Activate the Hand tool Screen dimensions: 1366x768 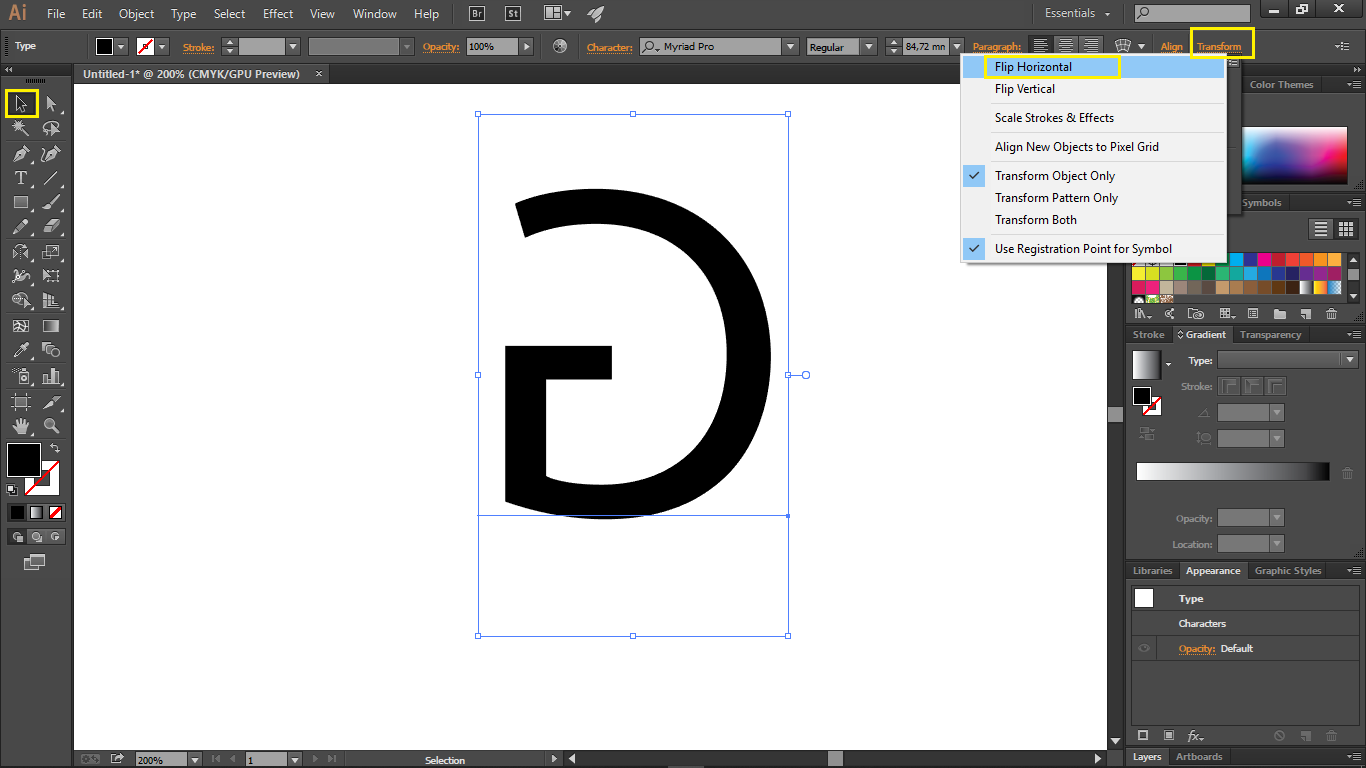[x=21, y=426]
